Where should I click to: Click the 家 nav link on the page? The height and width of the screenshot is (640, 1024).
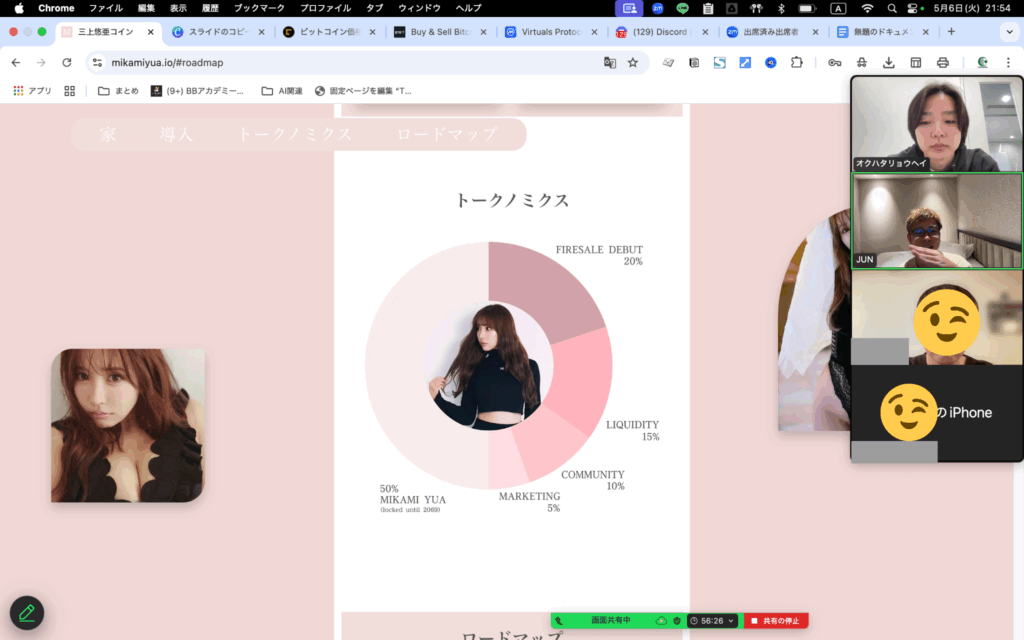[x=108, y=135]
